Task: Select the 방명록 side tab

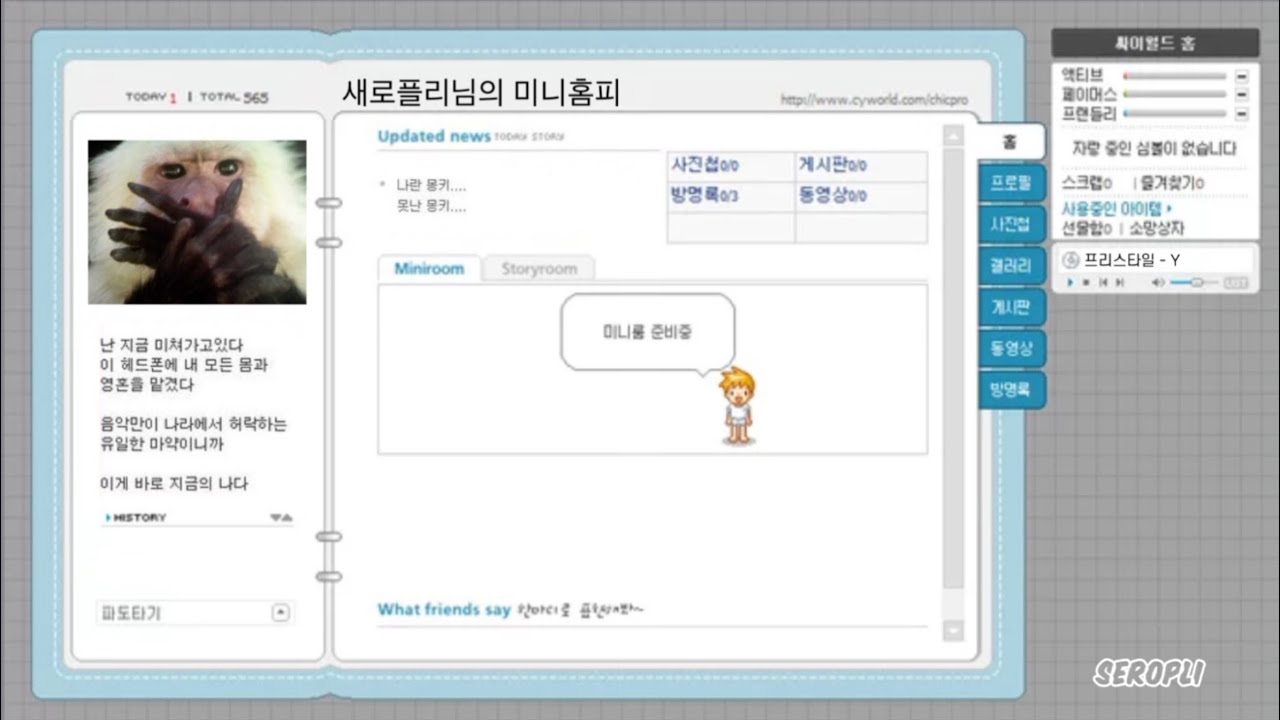Action: pos(1011,389)
